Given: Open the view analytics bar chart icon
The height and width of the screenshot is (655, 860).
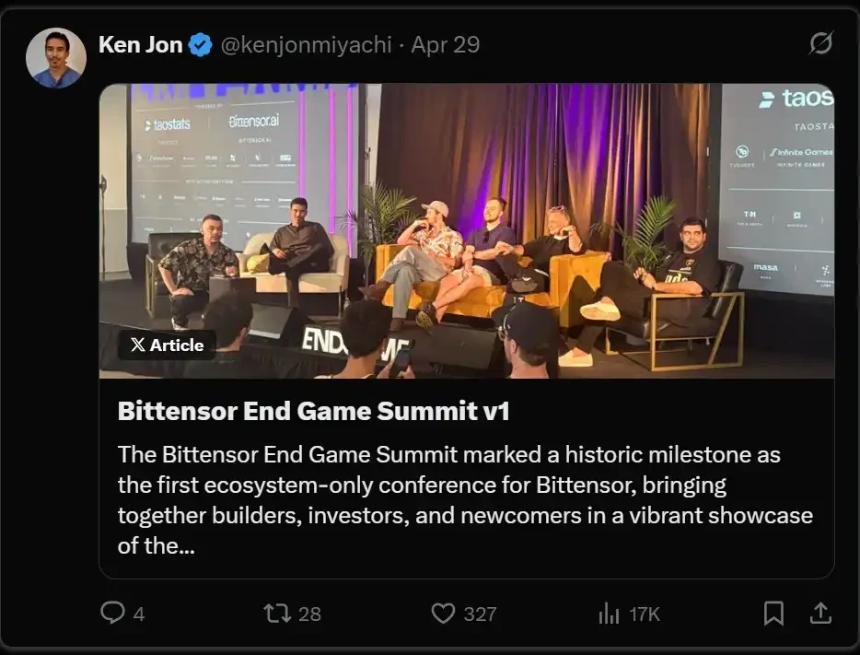Looking at the screenshot, I should [608, 612].
